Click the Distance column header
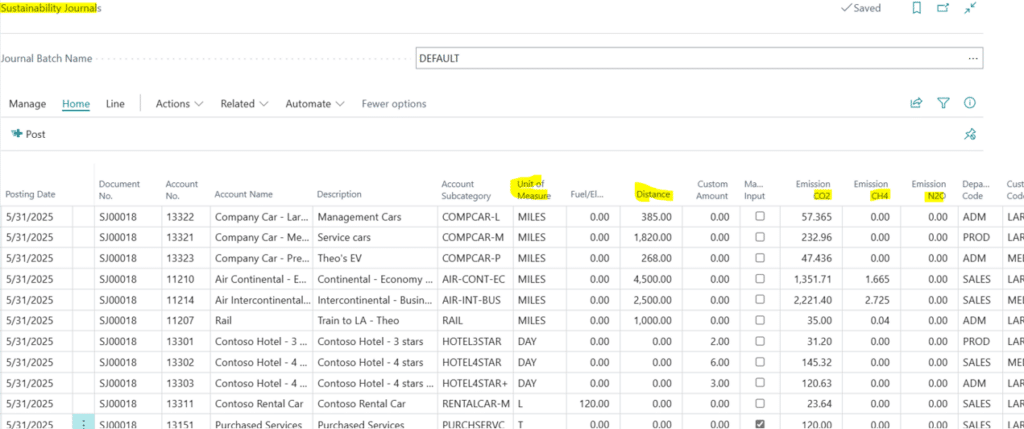The height and width of the screenshot is (429, 1024). 653,193
